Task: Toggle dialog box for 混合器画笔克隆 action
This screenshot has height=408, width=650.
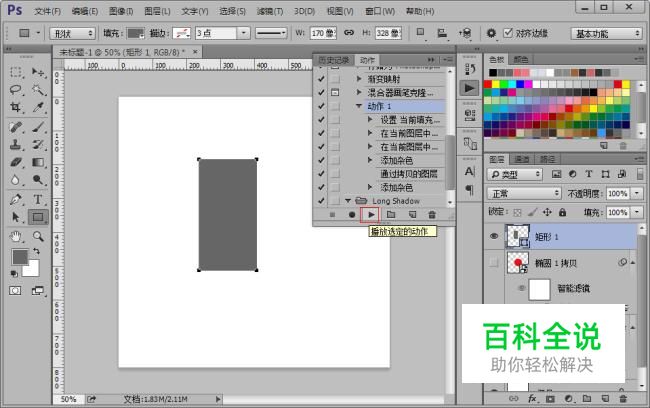Action: [x=335, y=92]
